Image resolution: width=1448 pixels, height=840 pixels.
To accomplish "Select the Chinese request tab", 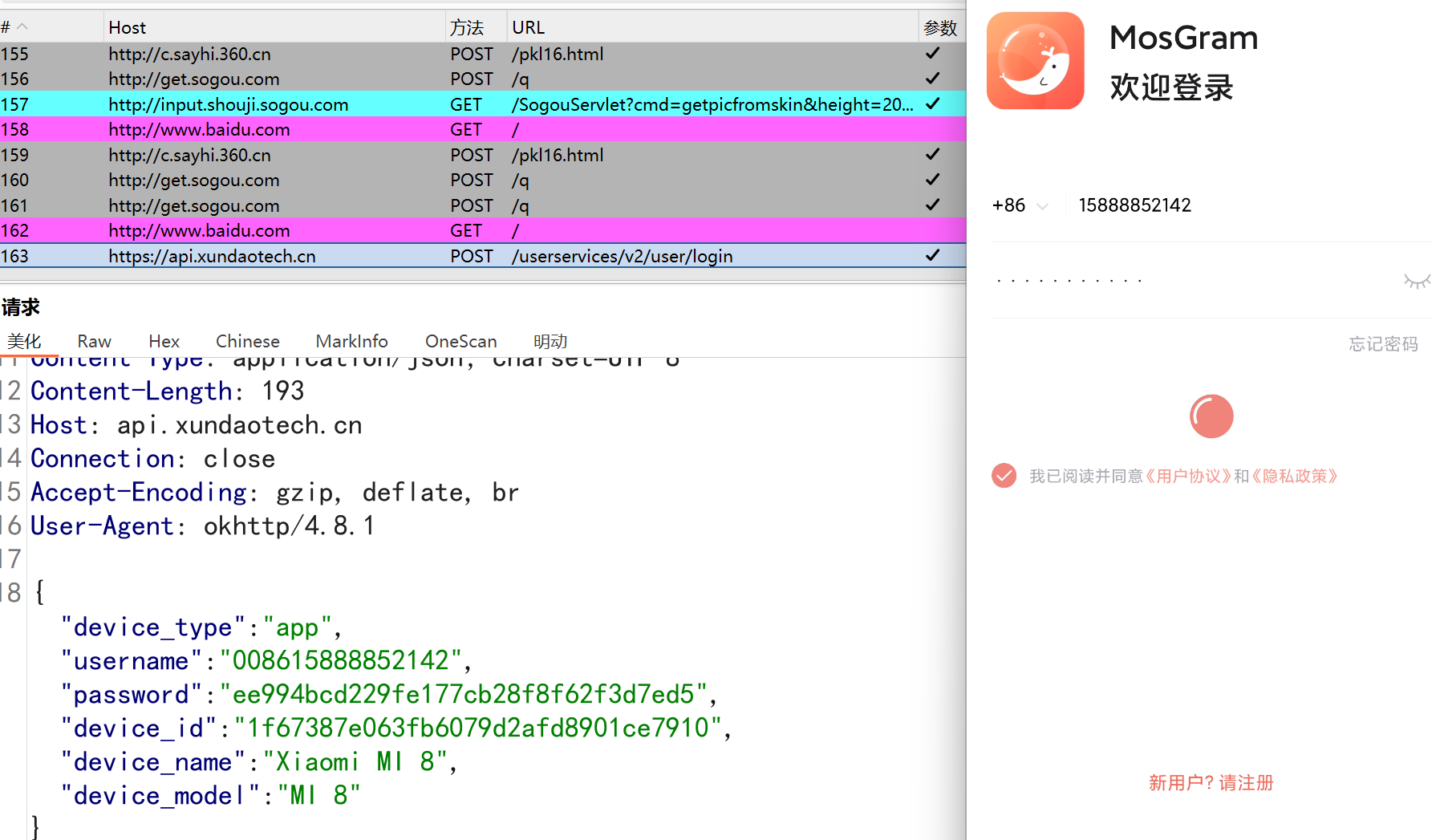I will coord(247,341).
